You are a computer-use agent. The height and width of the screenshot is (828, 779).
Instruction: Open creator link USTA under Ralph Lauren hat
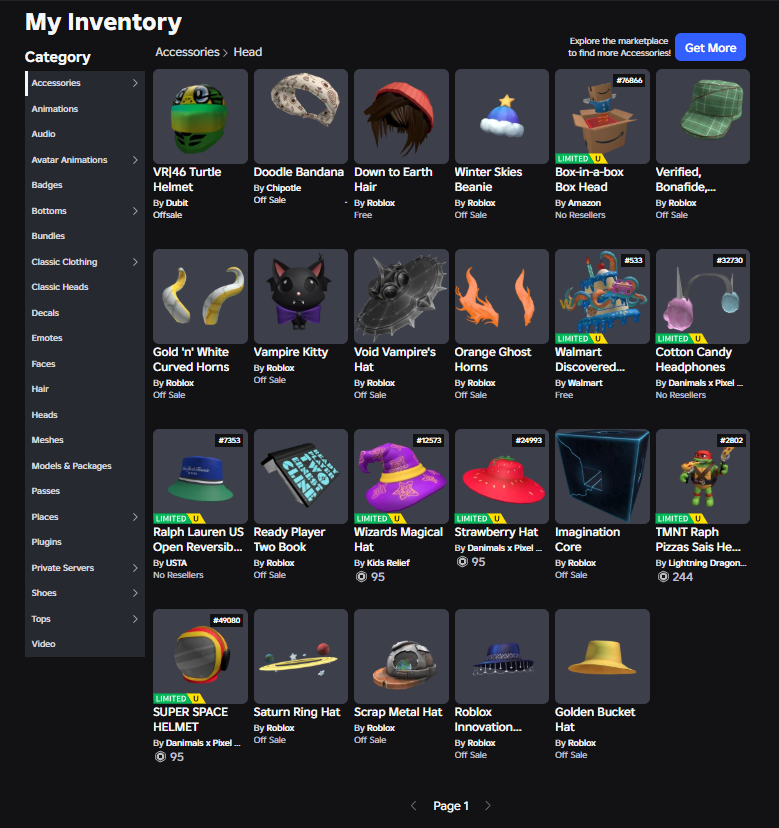tap(176, 563)
